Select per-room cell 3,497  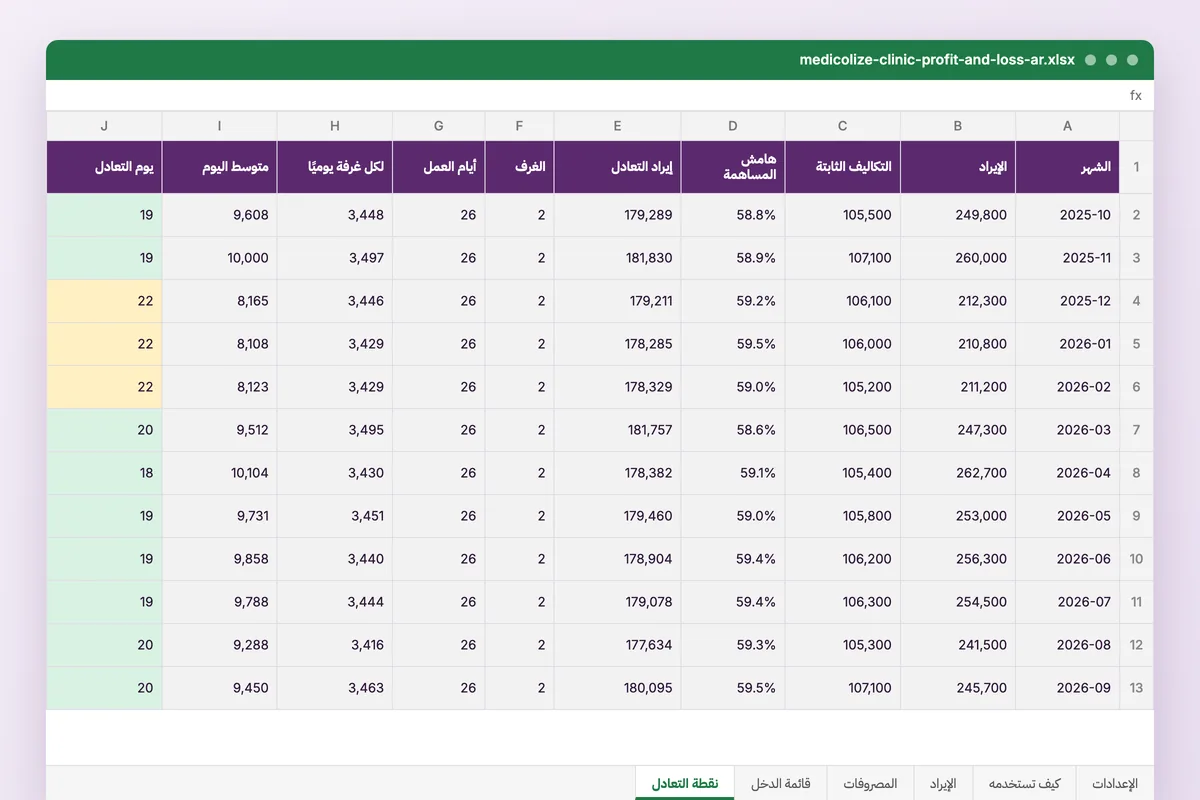(335, 258)
